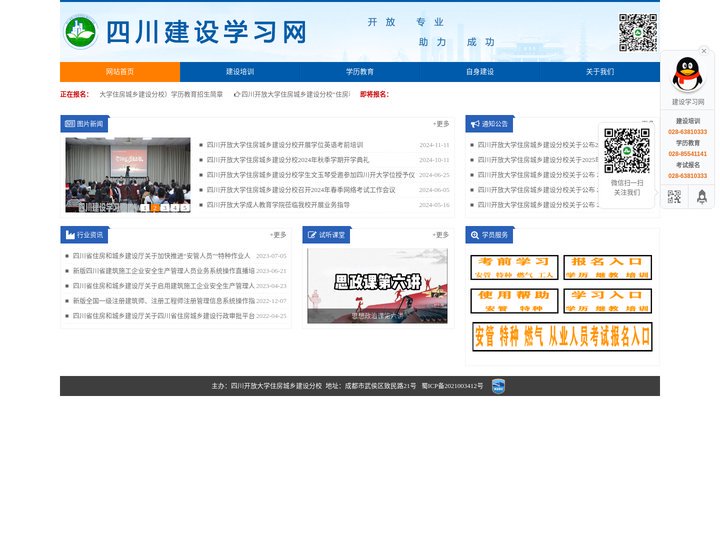Click the 试听课堂 edit header icon

[x=312, y=235]
